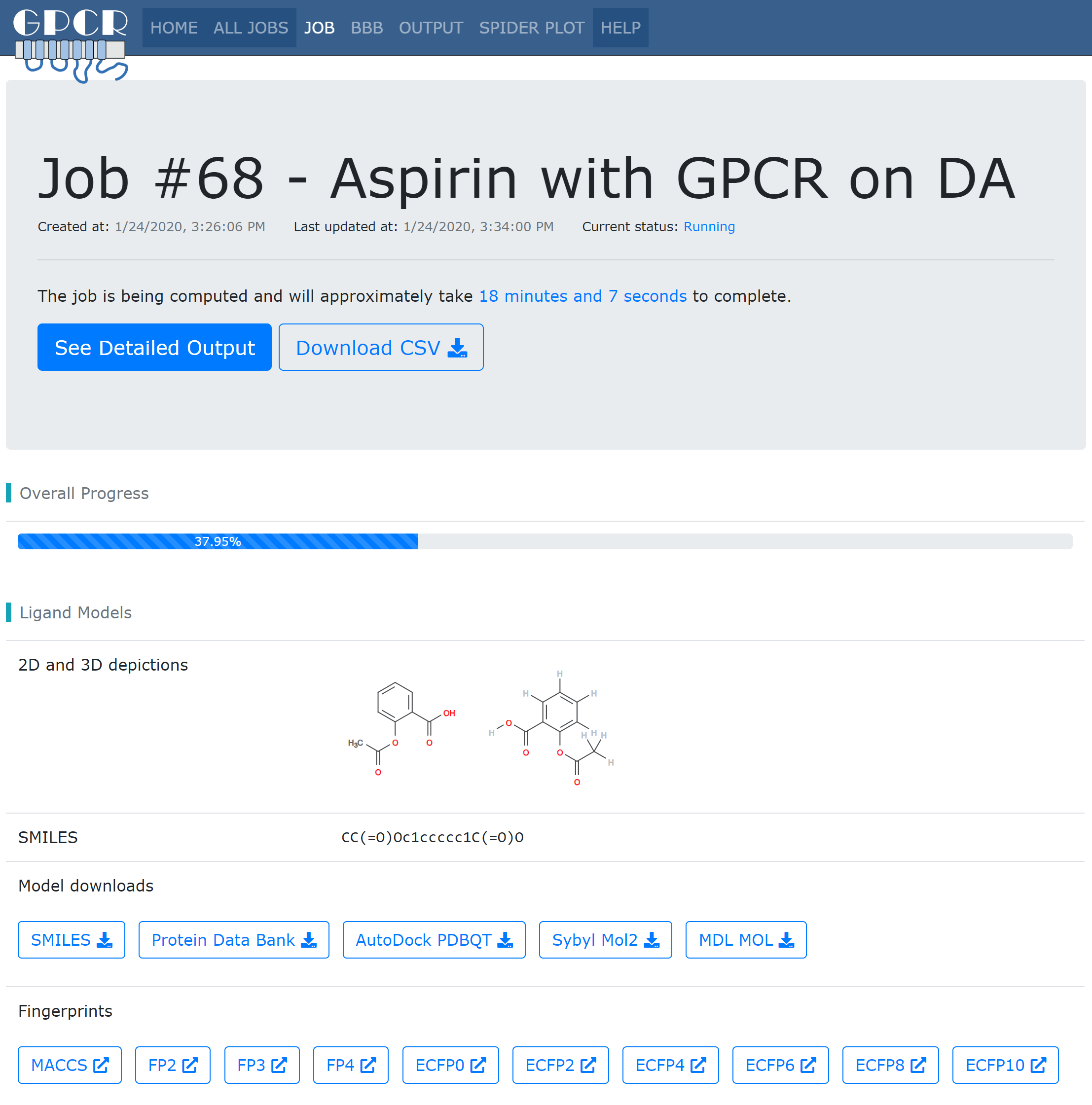
Task: Download MDL MOL model file
Action: [x=745, y=940]
